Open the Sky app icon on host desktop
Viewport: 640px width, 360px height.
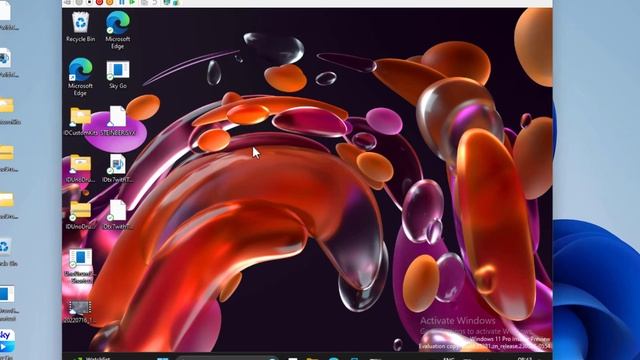pyautogui.click(x=6, y=341)
